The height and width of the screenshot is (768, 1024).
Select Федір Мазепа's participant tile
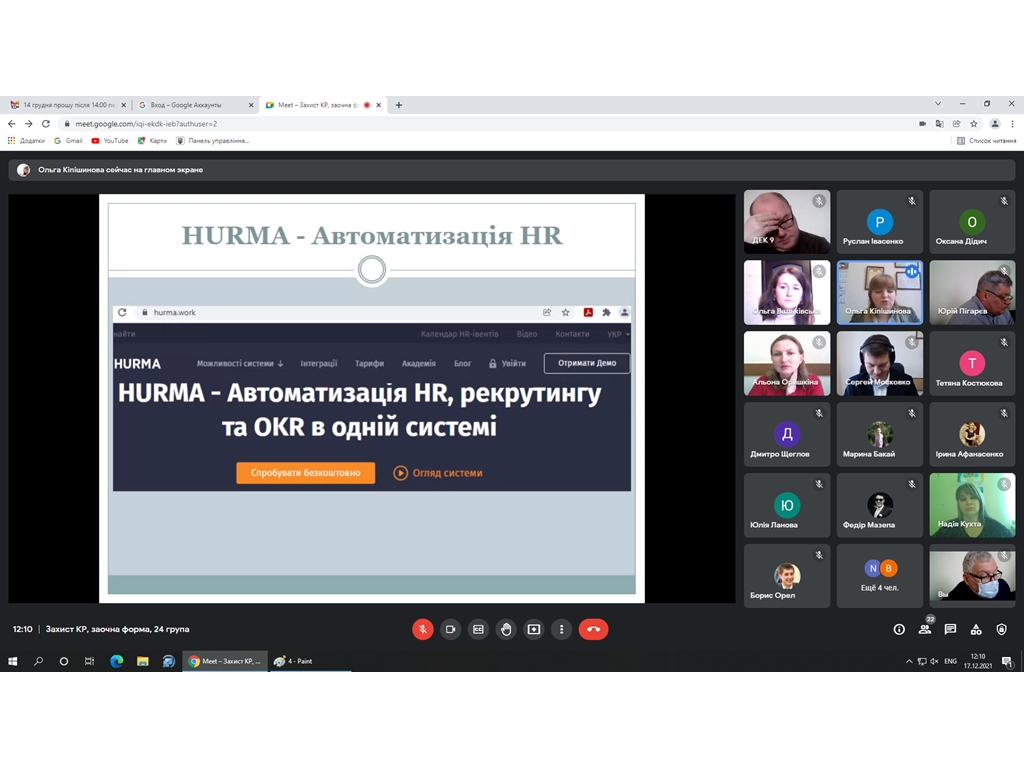point(880,505)
